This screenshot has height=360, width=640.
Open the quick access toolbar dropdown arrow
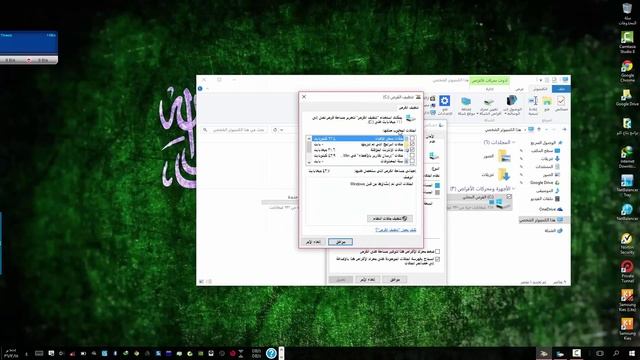(x=541, y=80)
